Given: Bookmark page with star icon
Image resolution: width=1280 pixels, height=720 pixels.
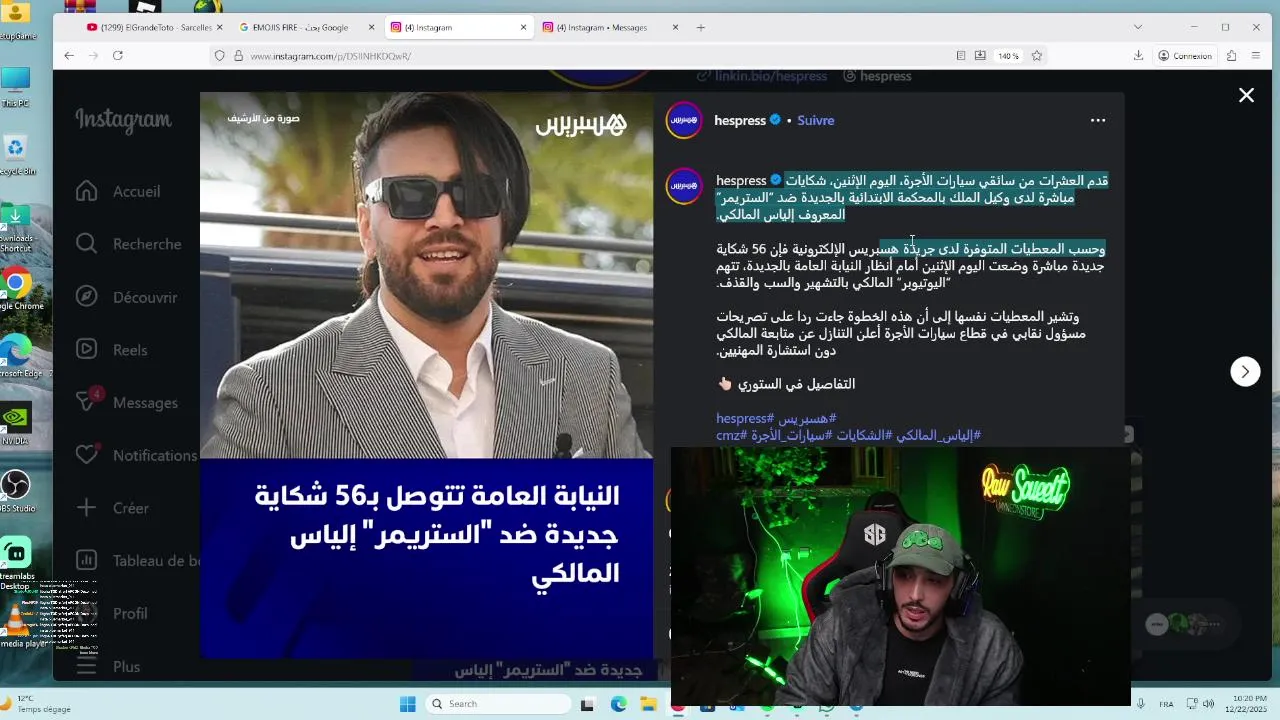Looking at the screenshot, I should 1037,56.
